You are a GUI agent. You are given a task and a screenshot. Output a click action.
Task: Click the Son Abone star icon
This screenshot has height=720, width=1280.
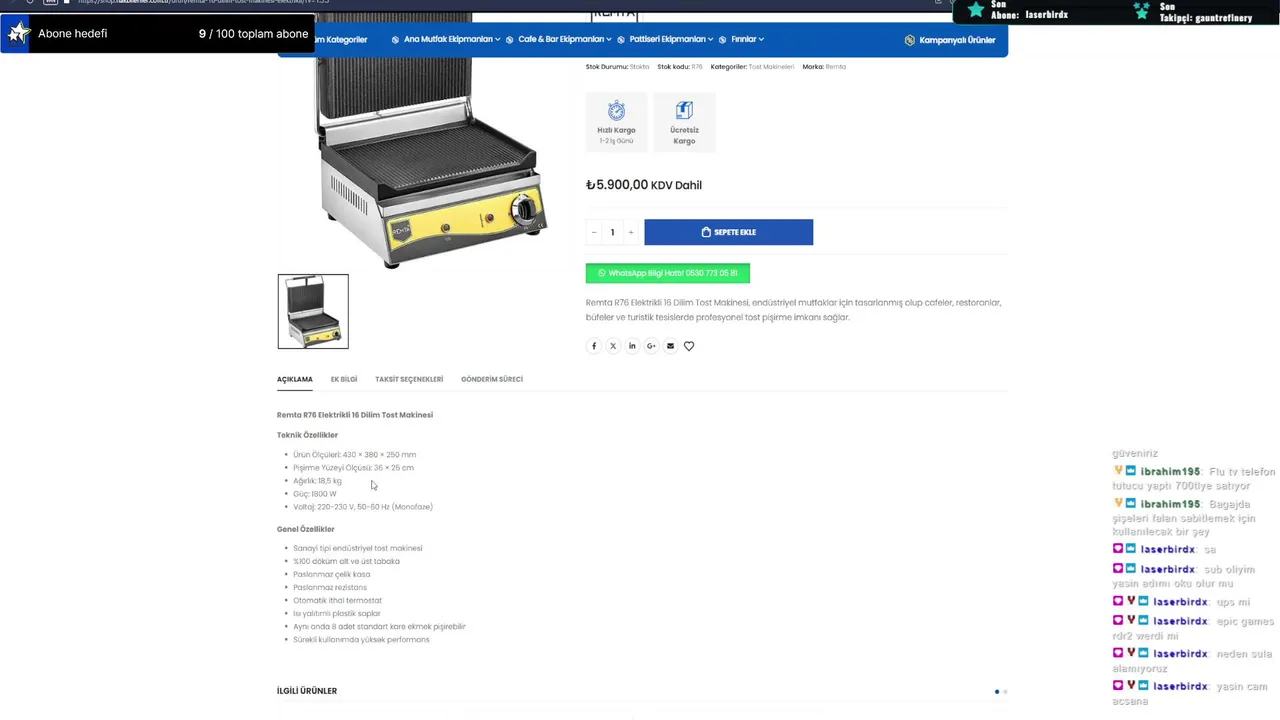976,10
